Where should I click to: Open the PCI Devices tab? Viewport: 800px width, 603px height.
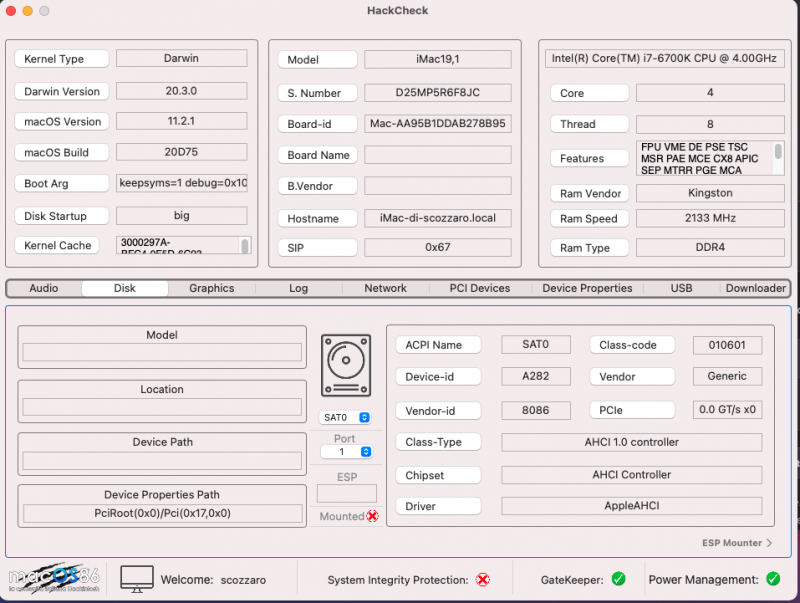click(482, 288)
